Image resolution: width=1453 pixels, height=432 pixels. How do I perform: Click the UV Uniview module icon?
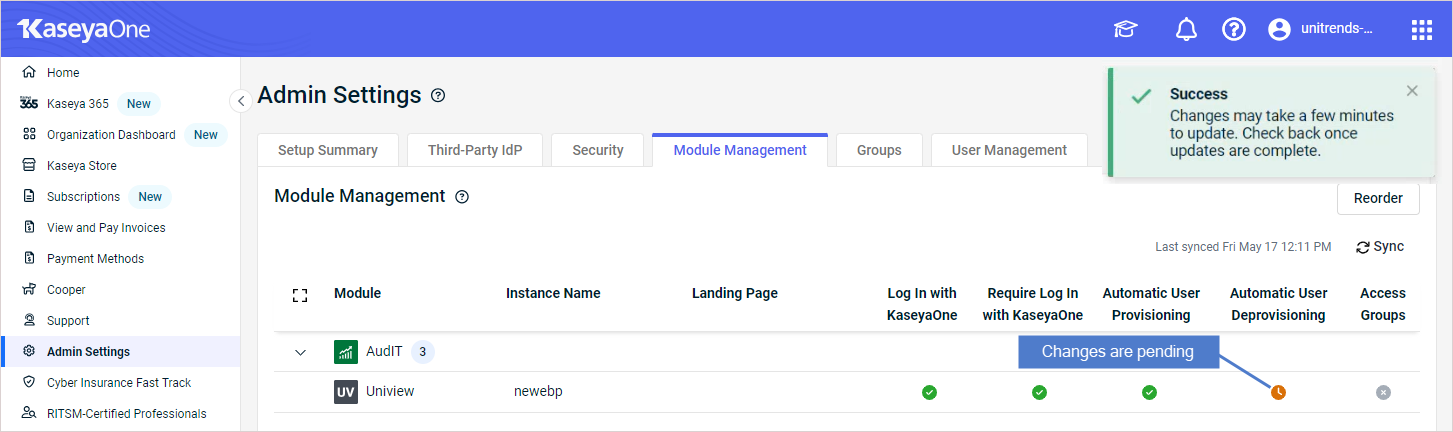(x=345, y=392)
